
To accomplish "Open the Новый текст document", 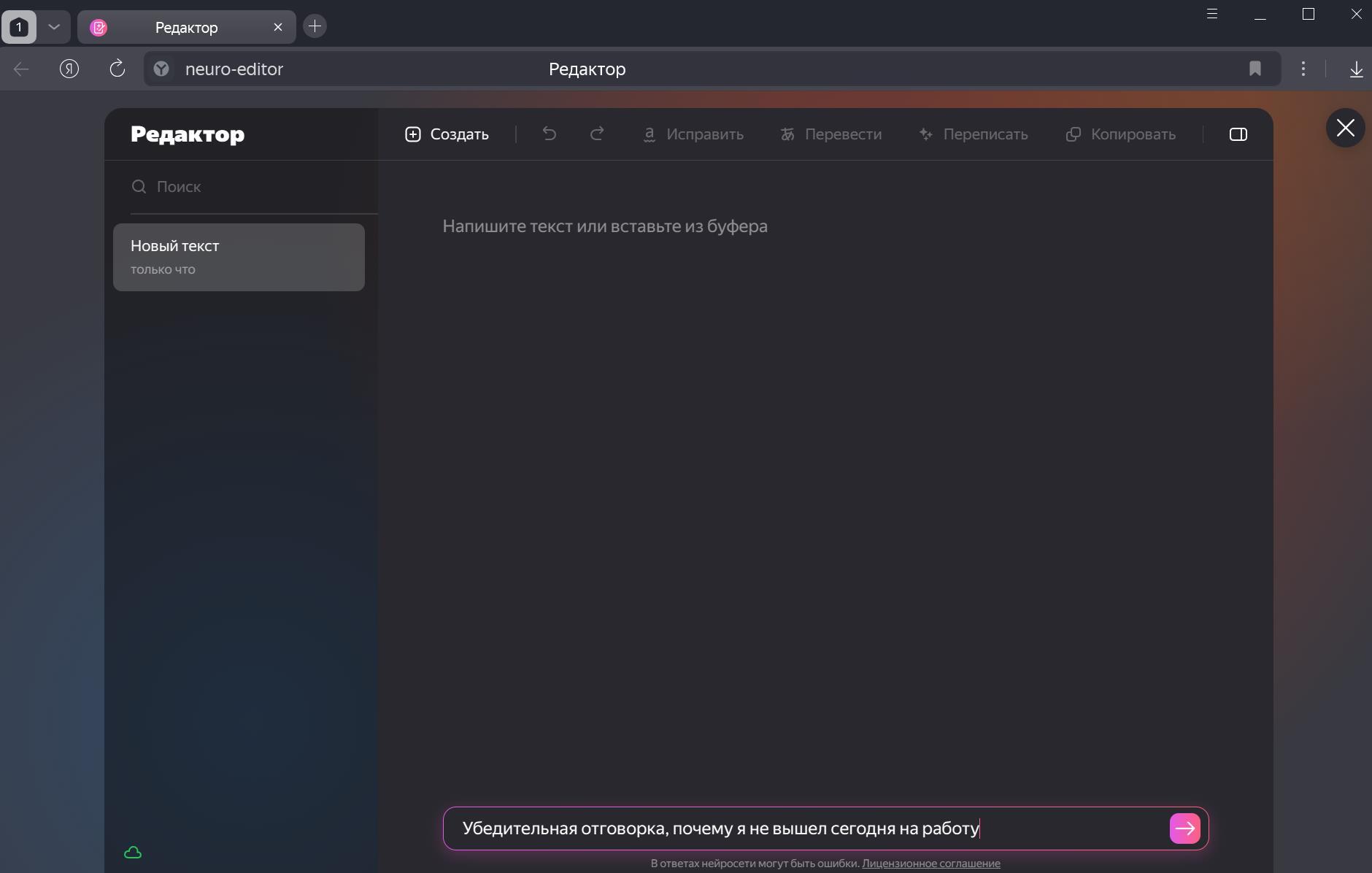I will click(239, 257).
